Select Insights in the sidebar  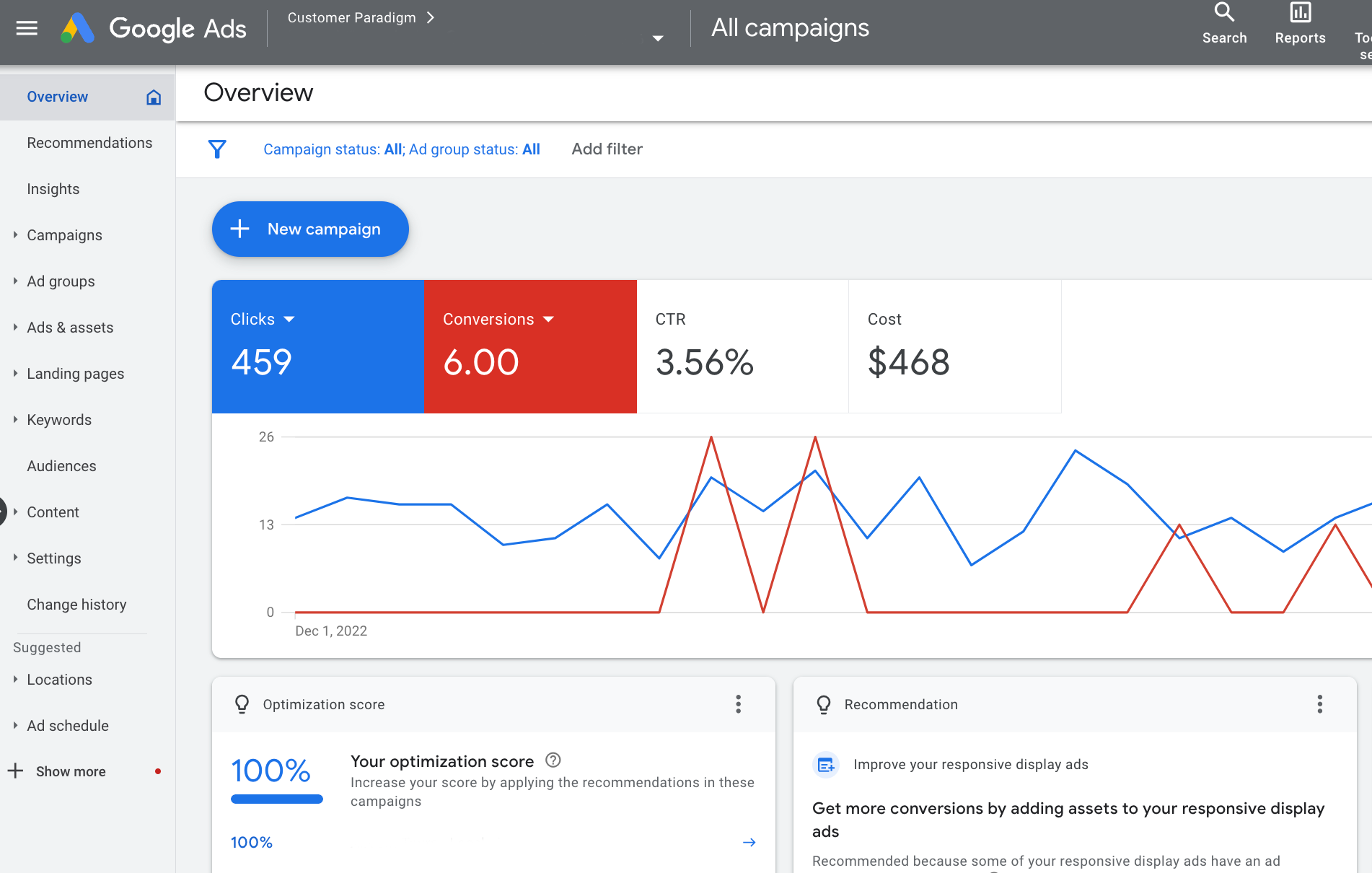point(53,188)
